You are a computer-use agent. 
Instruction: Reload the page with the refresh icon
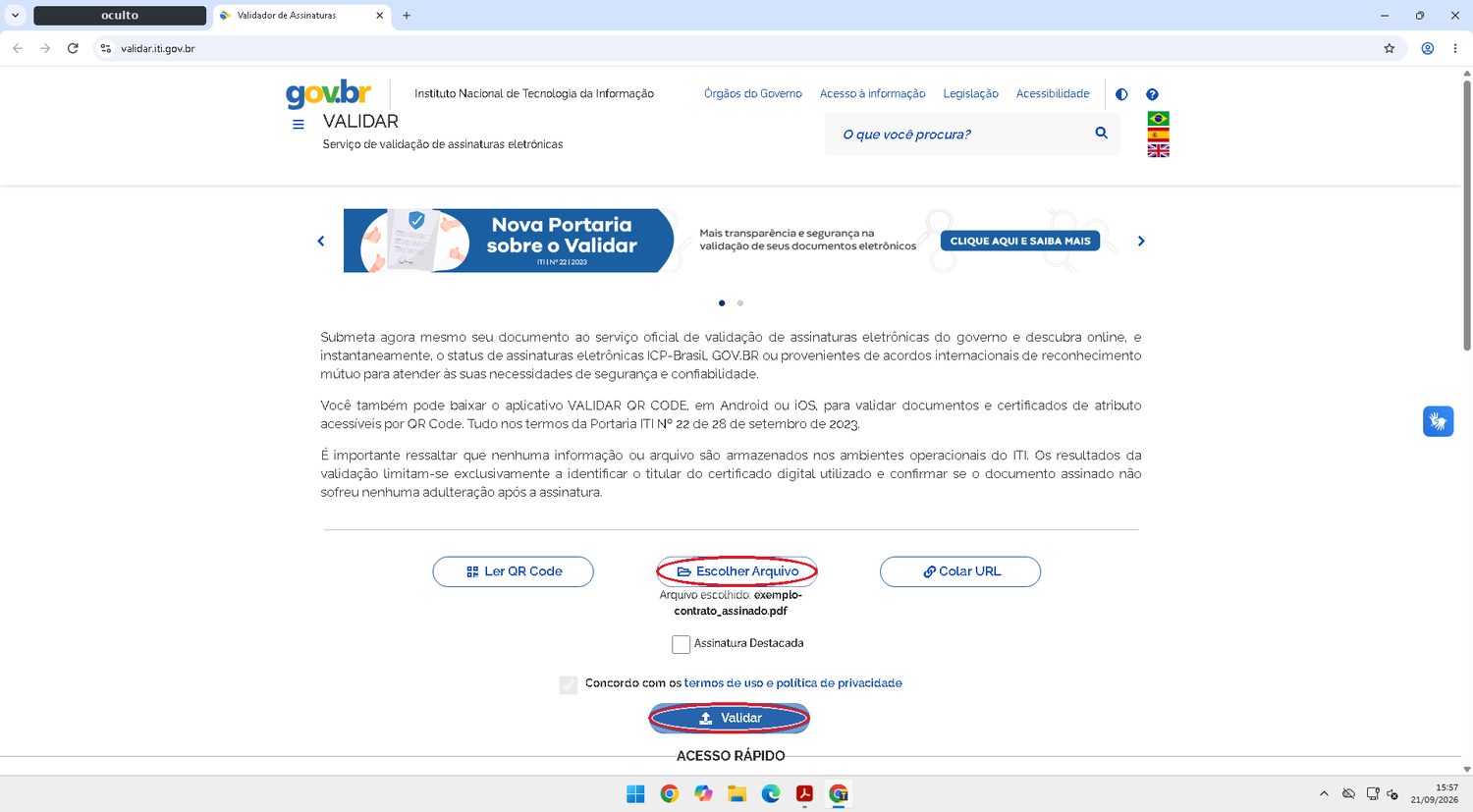click(73, 48)
